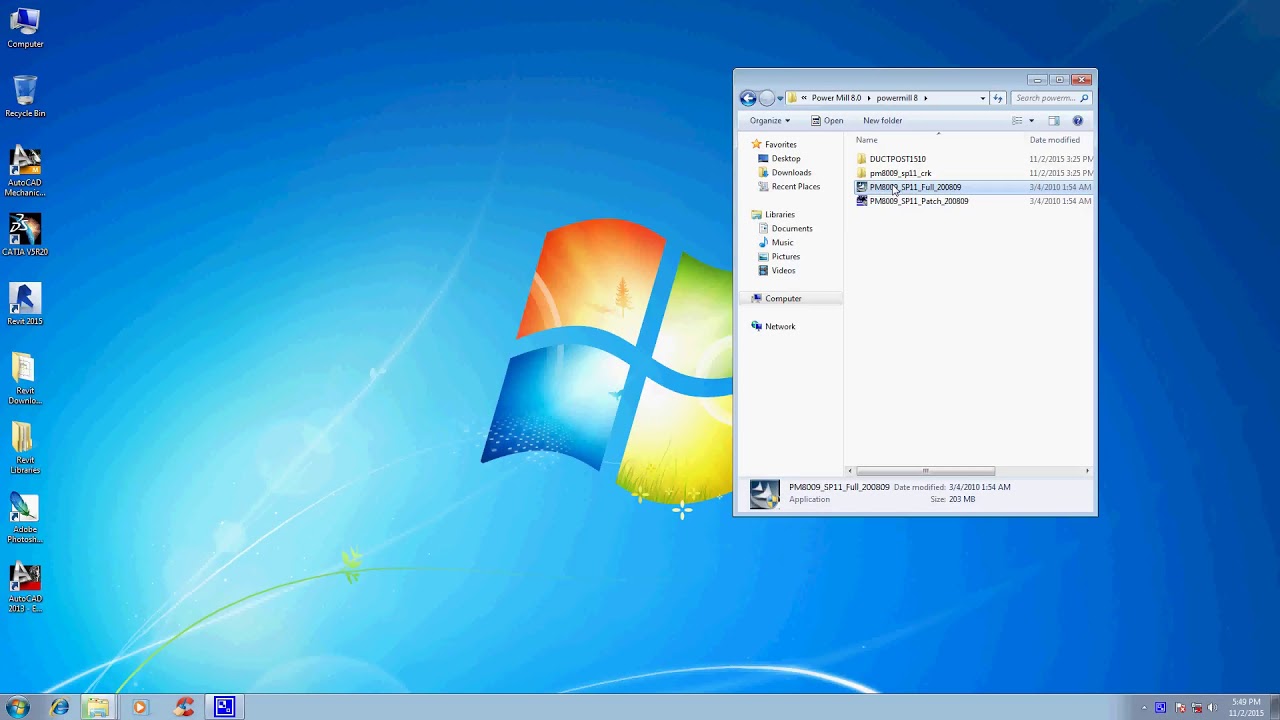Click the blue recorder icon in system tray

point(1160,708)
